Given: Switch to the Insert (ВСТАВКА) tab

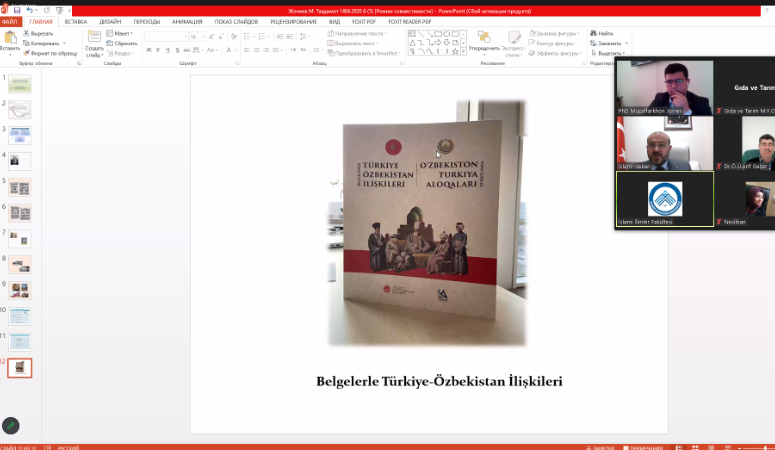Looking at the screenshot, I should pos(76,22).
